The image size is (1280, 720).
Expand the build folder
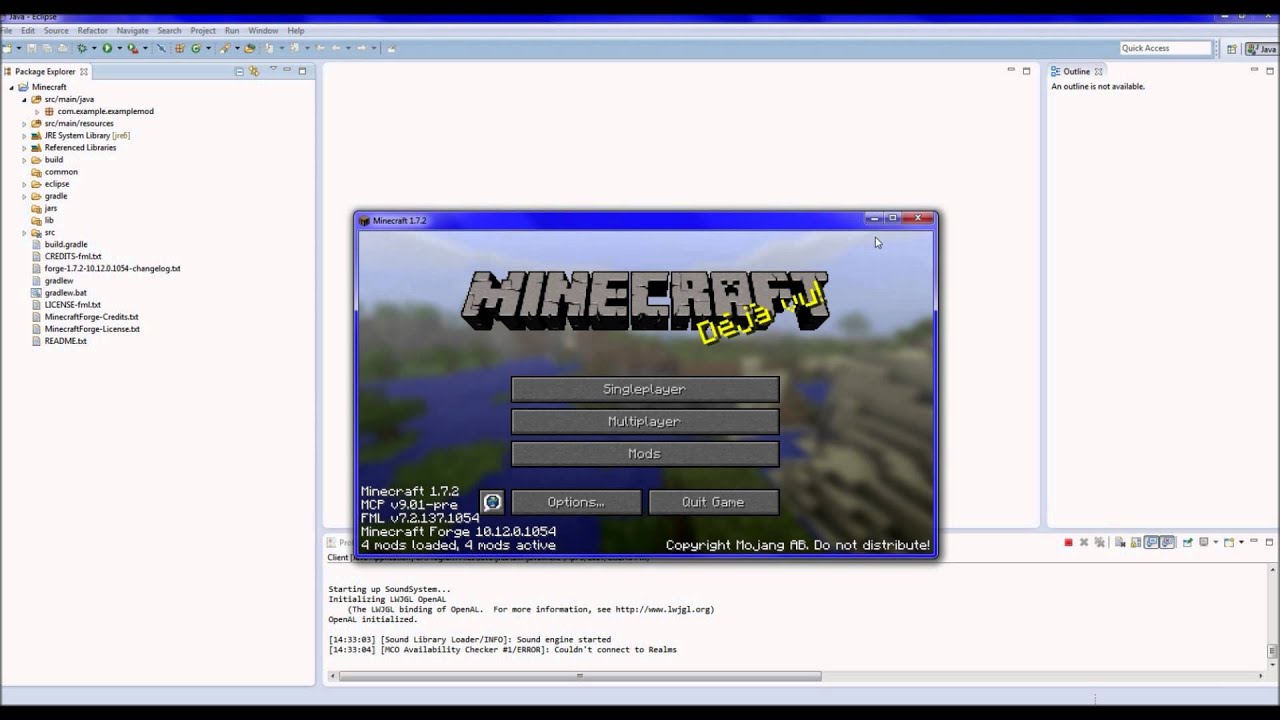pyautogui.click(x=24, y=160)
